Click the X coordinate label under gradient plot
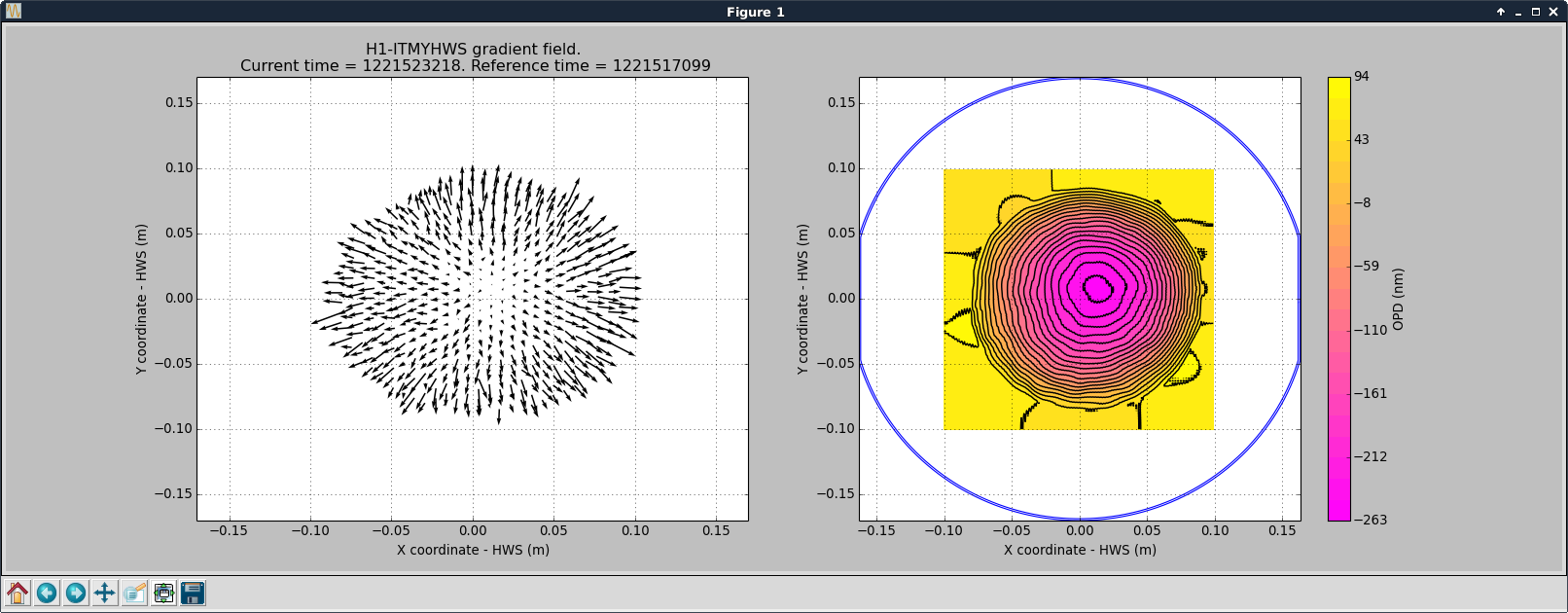The height and width of the screenshot is (613, 1568). (x=473, y=550)
